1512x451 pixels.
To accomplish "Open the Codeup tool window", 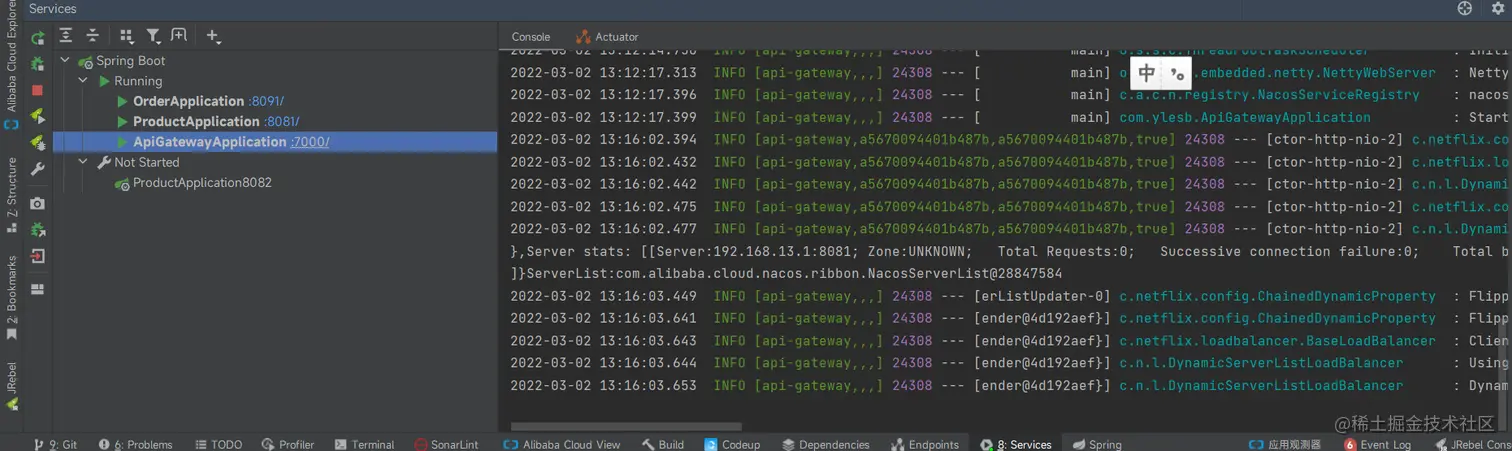I will point(732,444).
